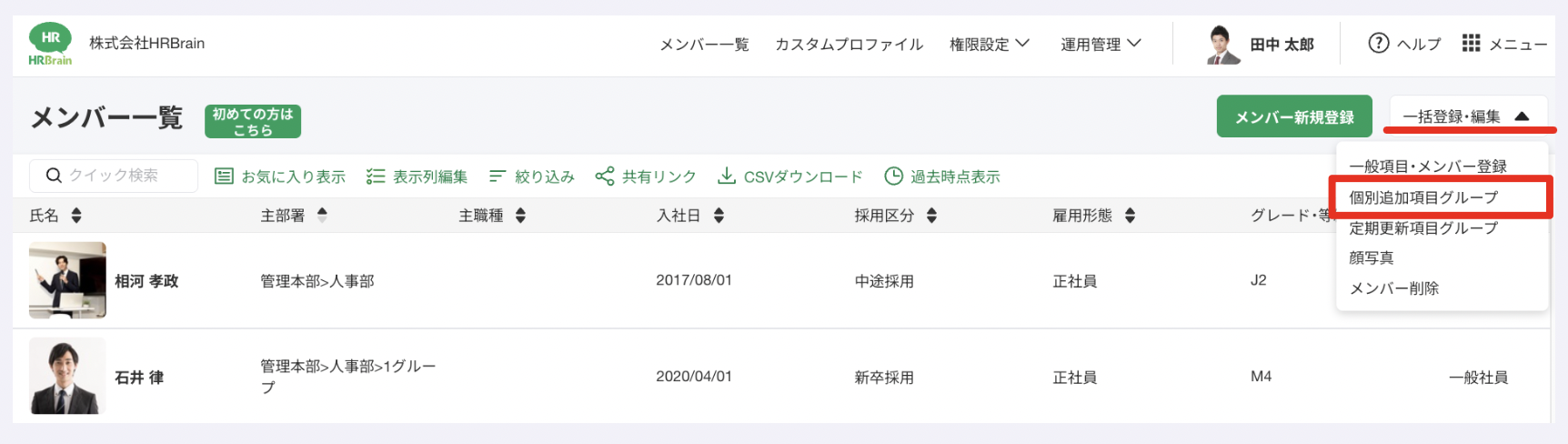Sort by 雇用形態 column arrows
This screenshot has height=444, width=1568.
pos(1130,216)
